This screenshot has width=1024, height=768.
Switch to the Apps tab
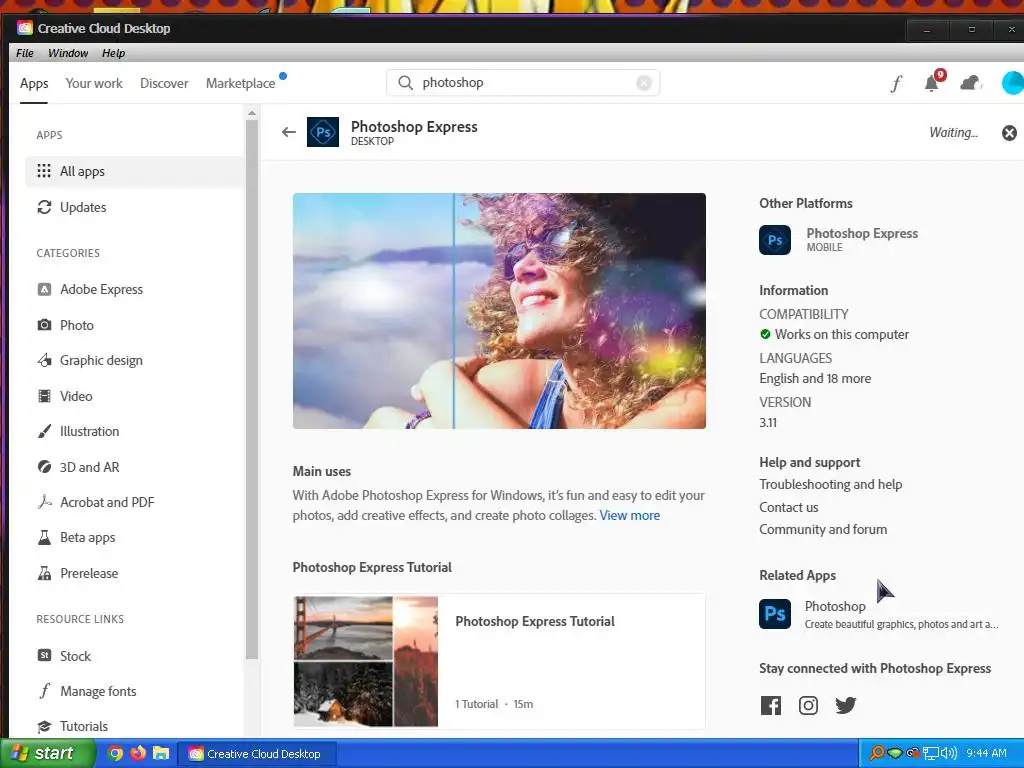pos(34,84)
